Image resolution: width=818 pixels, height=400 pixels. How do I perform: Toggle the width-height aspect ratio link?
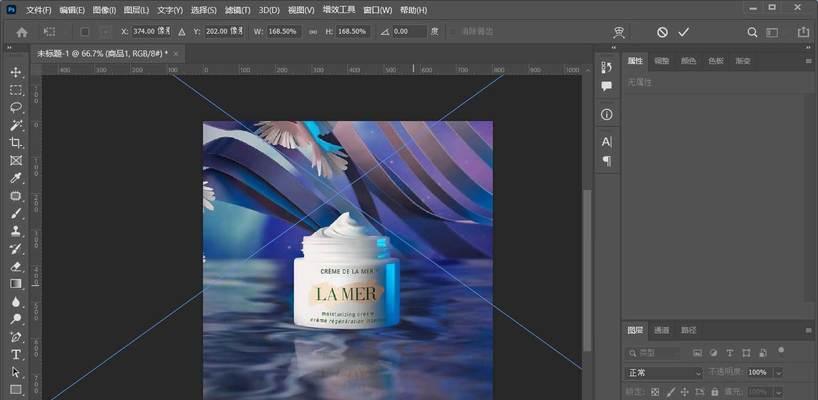pos(312,32)
